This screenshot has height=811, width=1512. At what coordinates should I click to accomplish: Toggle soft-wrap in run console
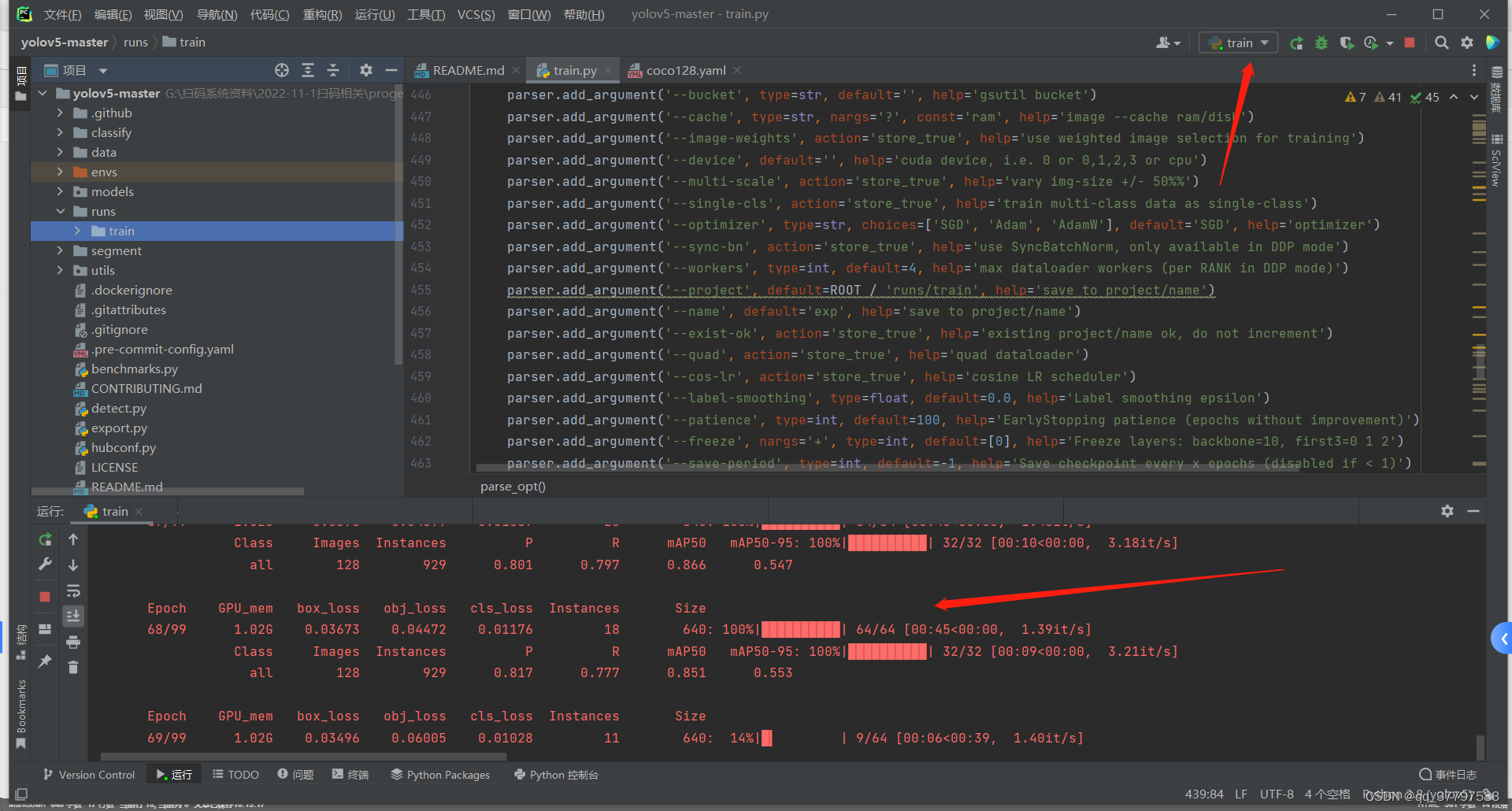[73, 591]
